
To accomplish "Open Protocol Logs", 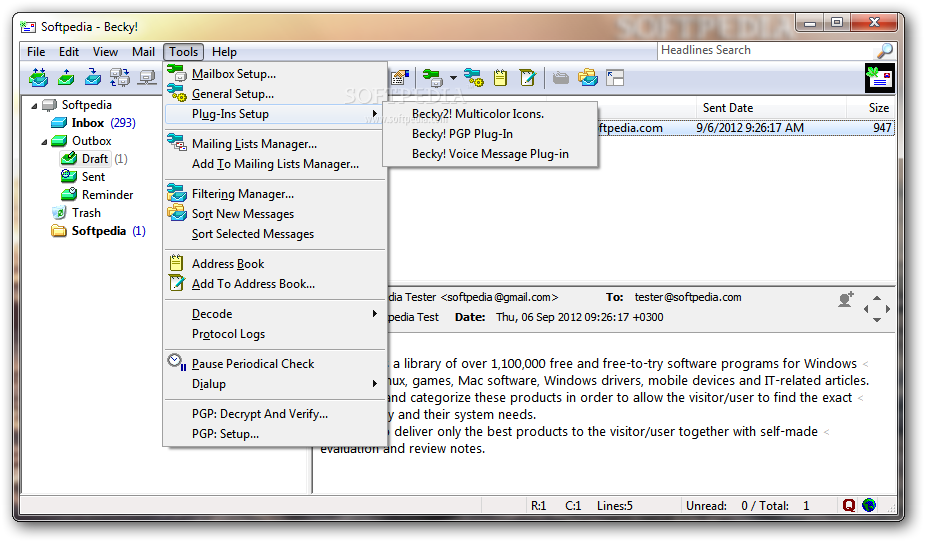I will click(275, 334).
